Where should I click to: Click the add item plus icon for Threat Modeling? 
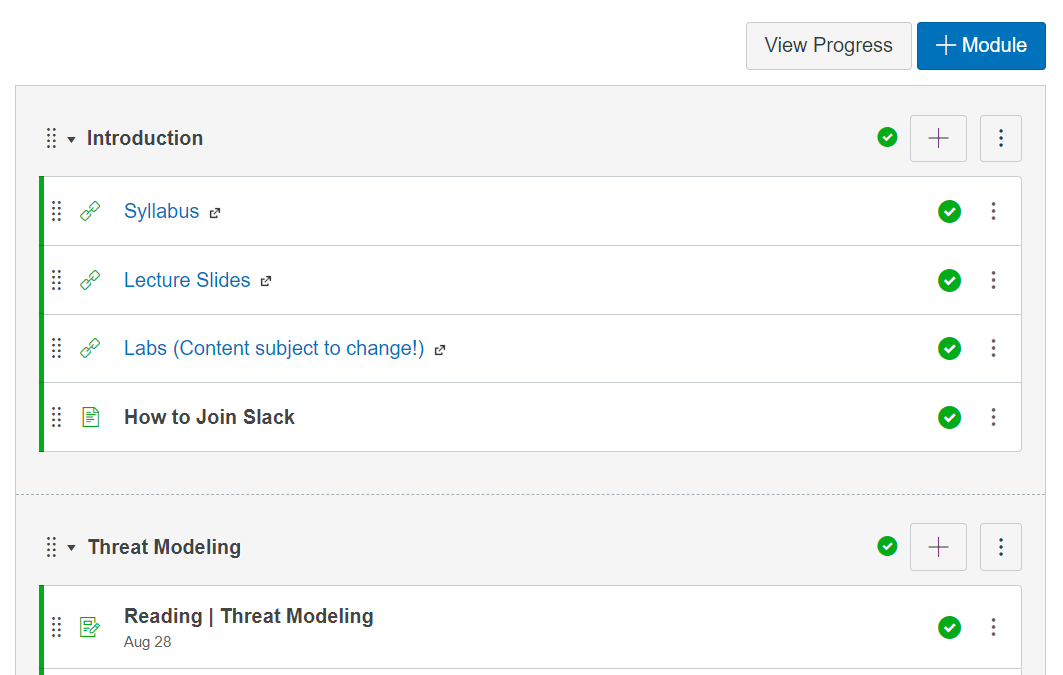[x=938, y=547]
